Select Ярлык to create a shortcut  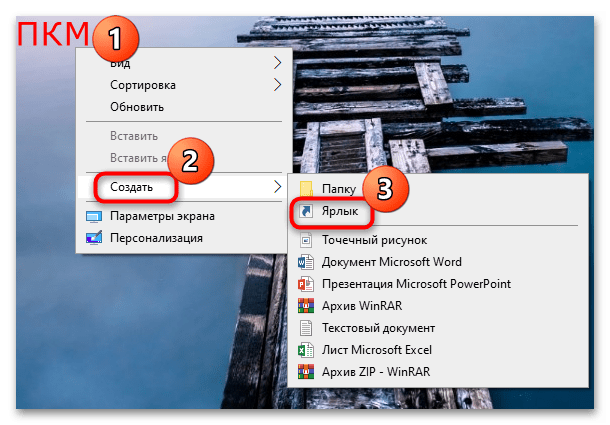(438, 211)
